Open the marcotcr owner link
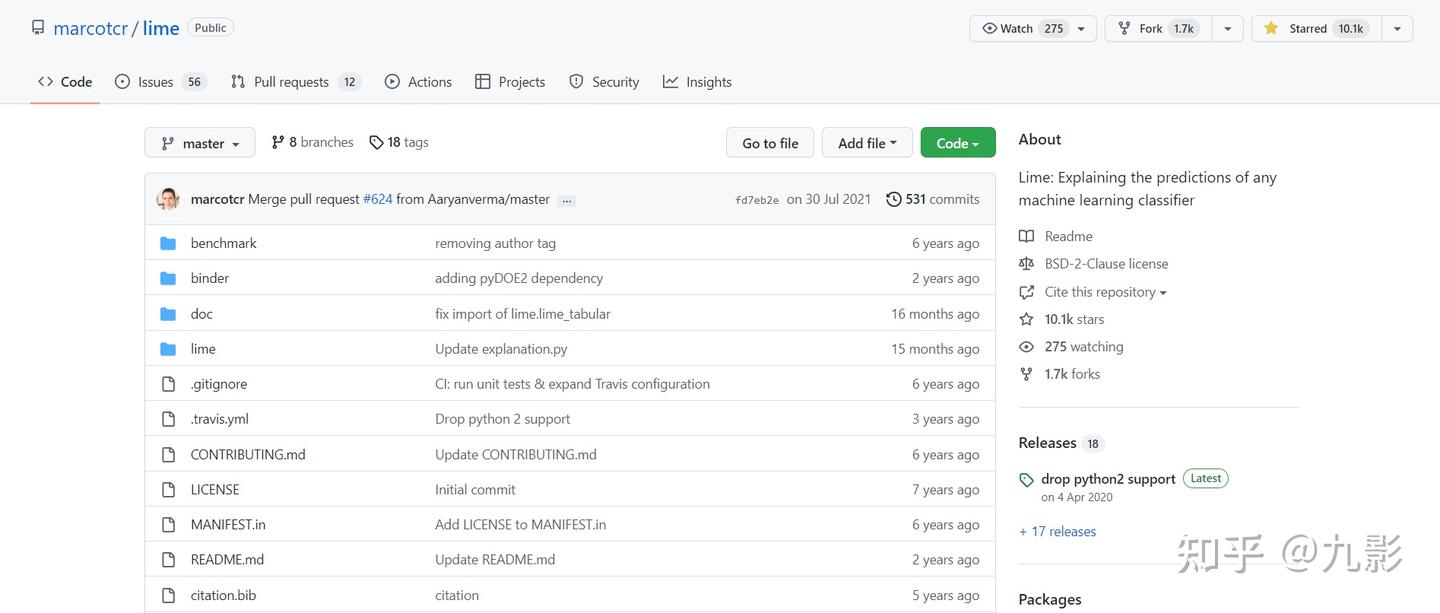Viewport: 1440px width, 613px height. (91, 28)
